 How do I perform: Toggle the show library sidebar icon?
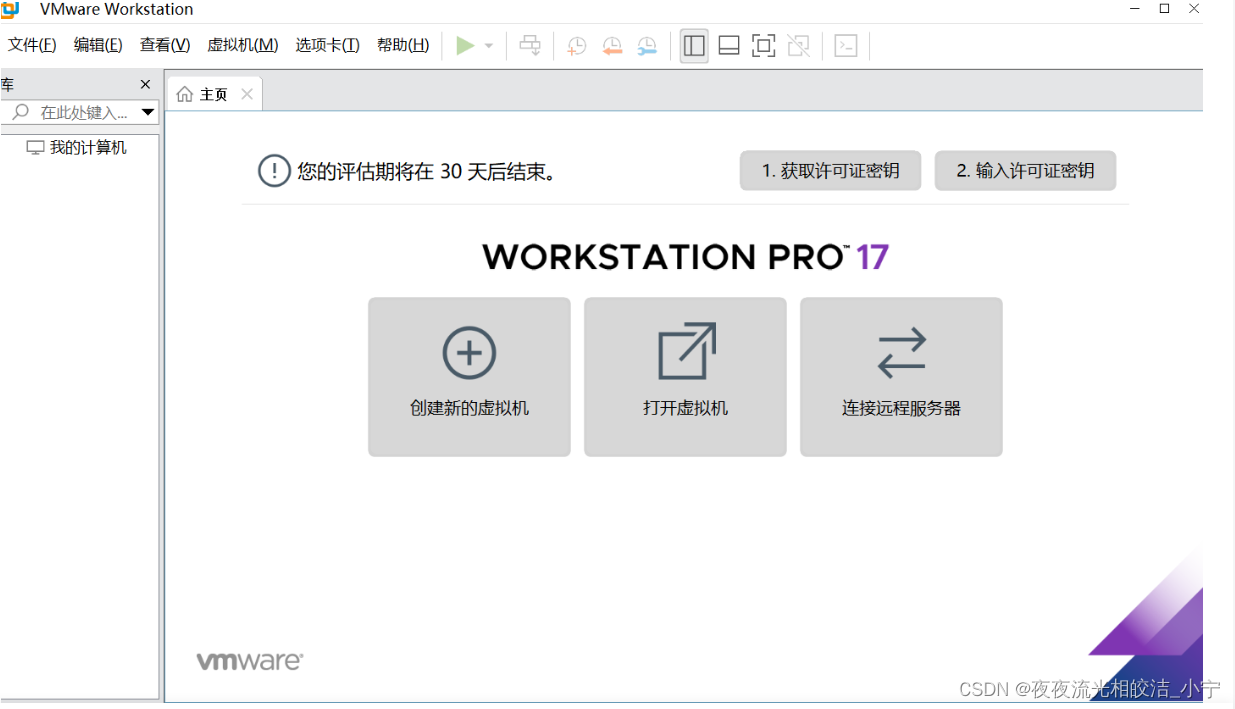click(694, 45)
